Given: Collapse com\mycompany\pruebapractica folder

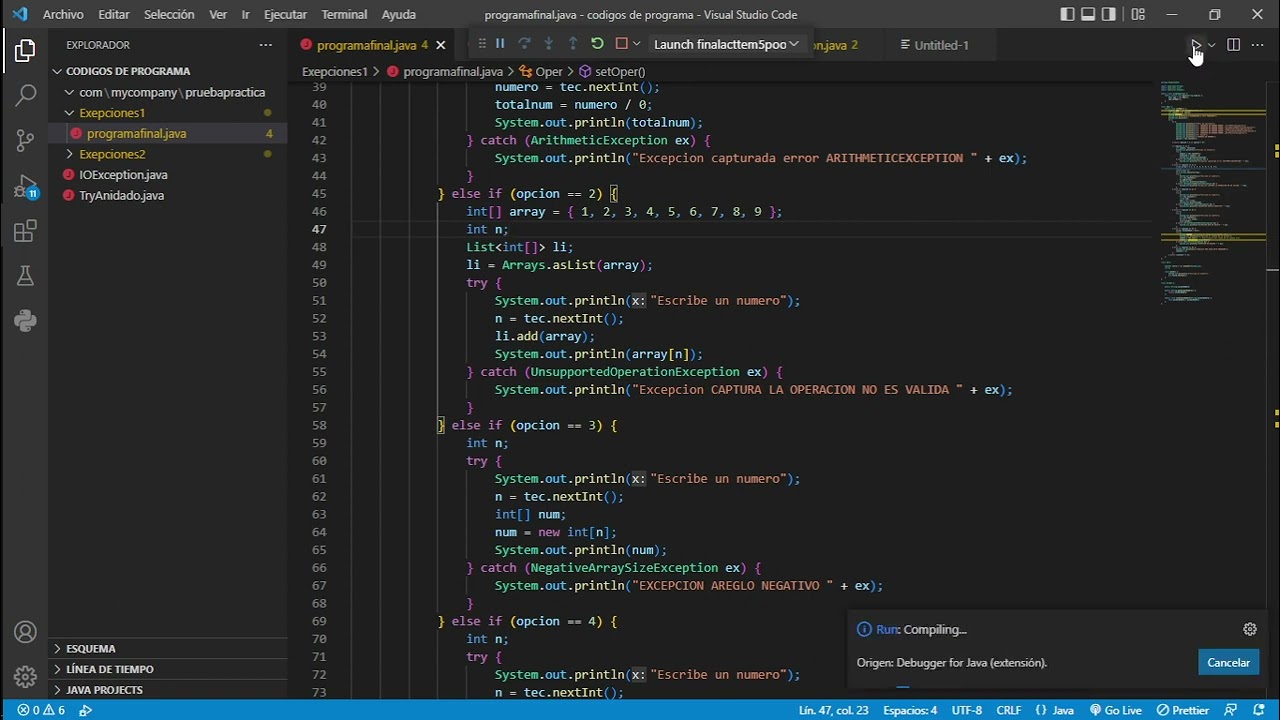Looking at the screenshot, I should click(x=168, y=92).
